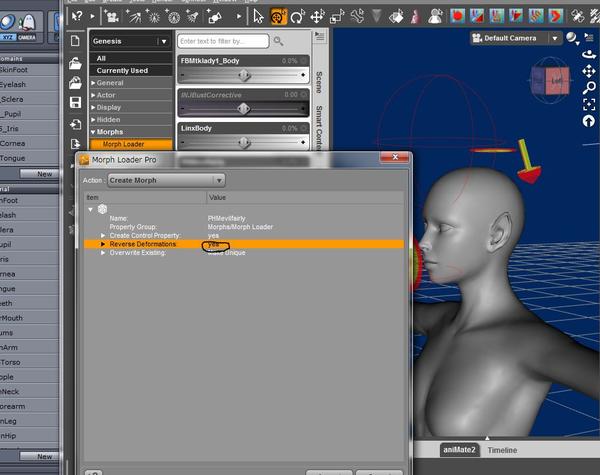Create a new primitive object
Image resolution: width=600 pixels, height=475 pixels.
coord(214,16)
